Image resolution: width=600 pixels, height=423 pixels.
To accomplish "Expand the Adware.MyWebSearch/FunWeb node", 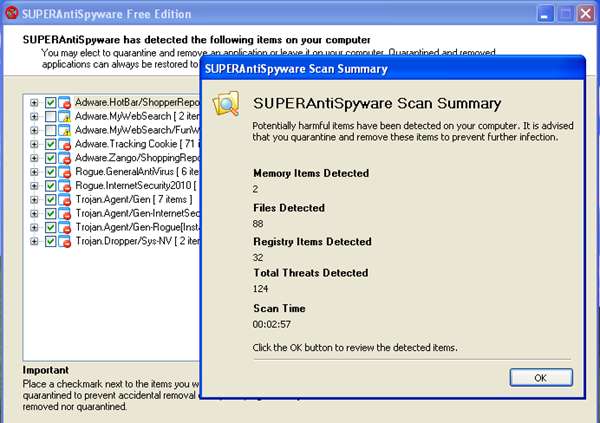I will [34, 130].
